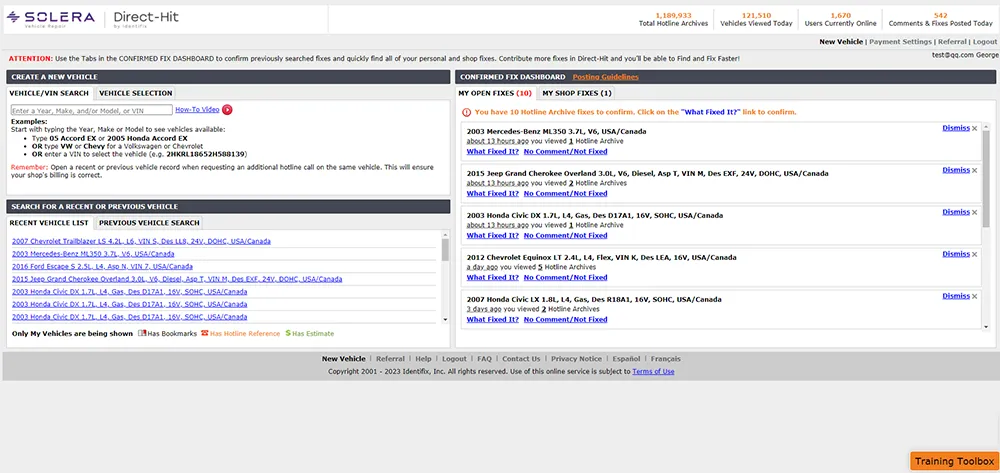The image size is (1000, 473).
Task: Open the How-To Video link
Action: click(x=197, y=110)
